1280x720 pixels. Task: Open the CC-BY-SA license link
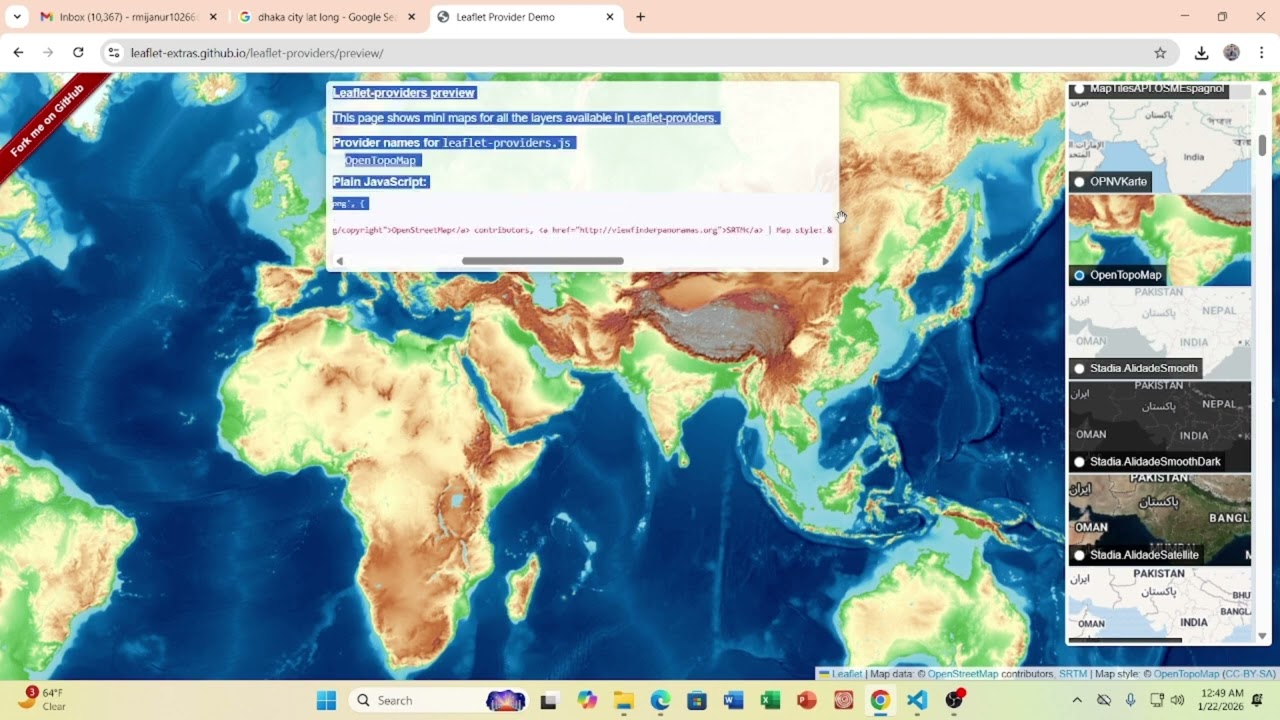pos(1249,674)
